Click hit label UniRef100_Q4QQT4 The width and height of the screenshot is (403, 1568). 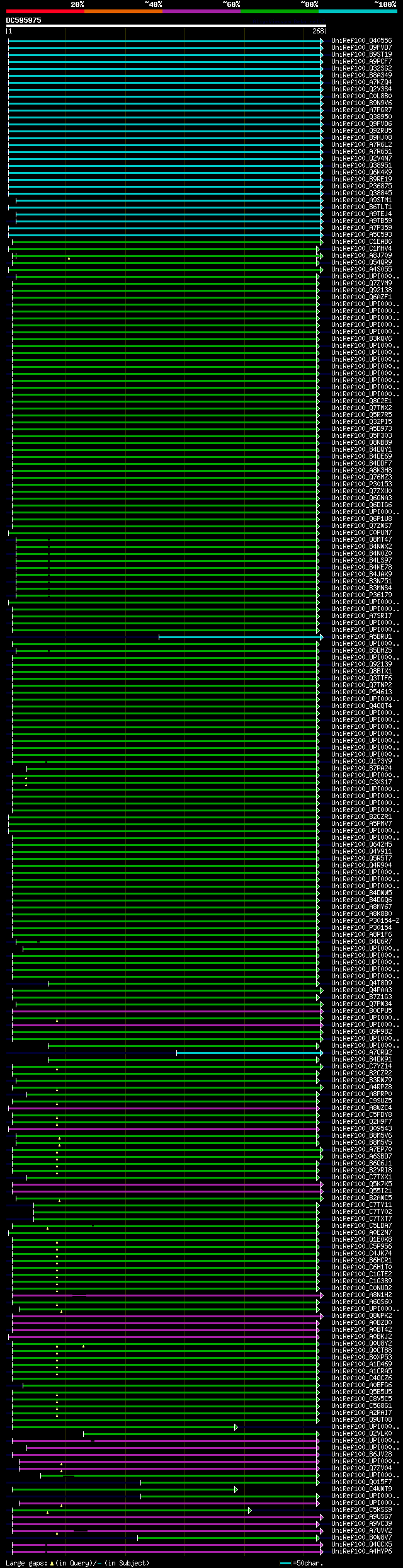tap(361, 706)
